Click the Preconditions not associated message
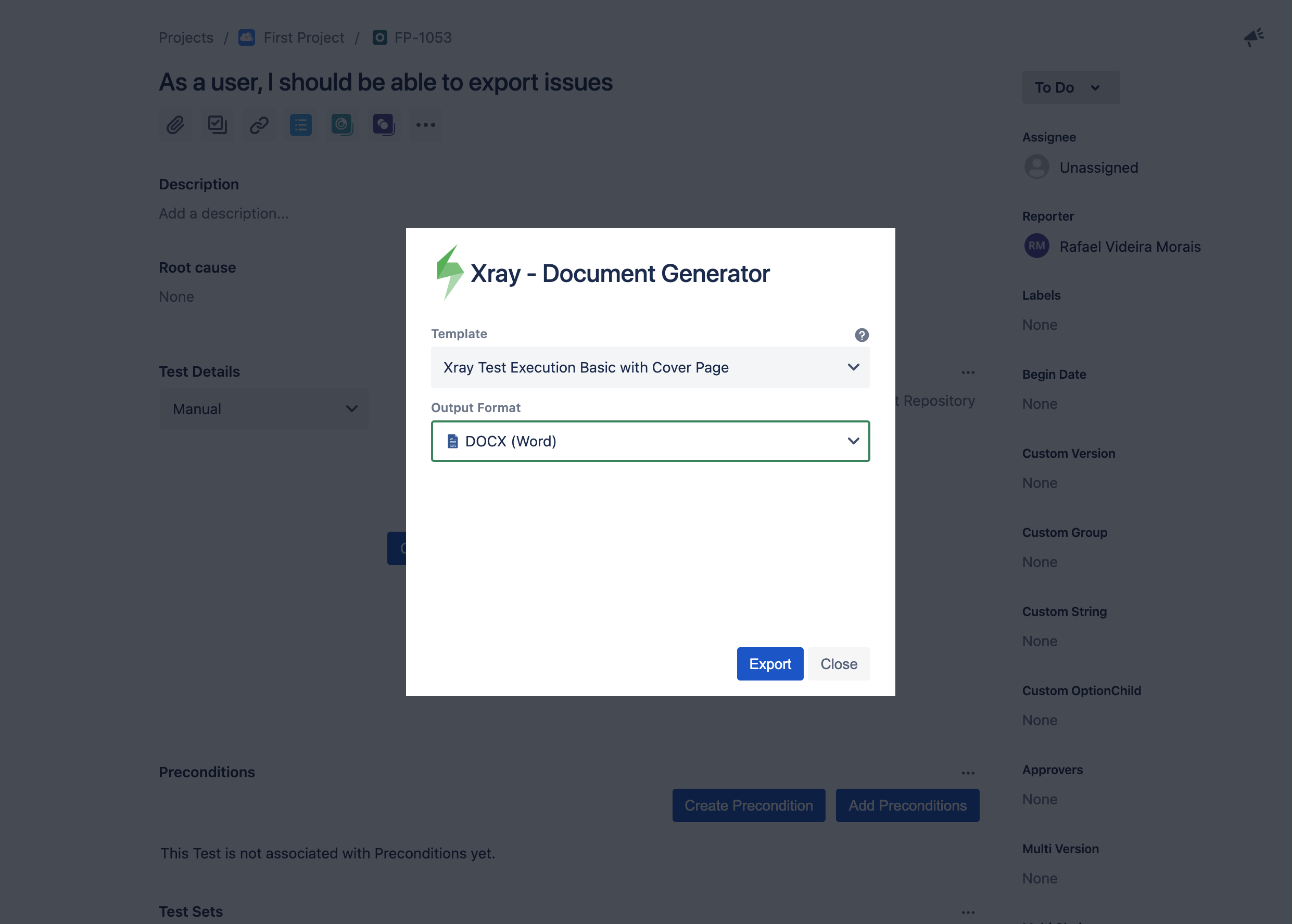This screenshot has height=924, width=1292. coord(328,853)
